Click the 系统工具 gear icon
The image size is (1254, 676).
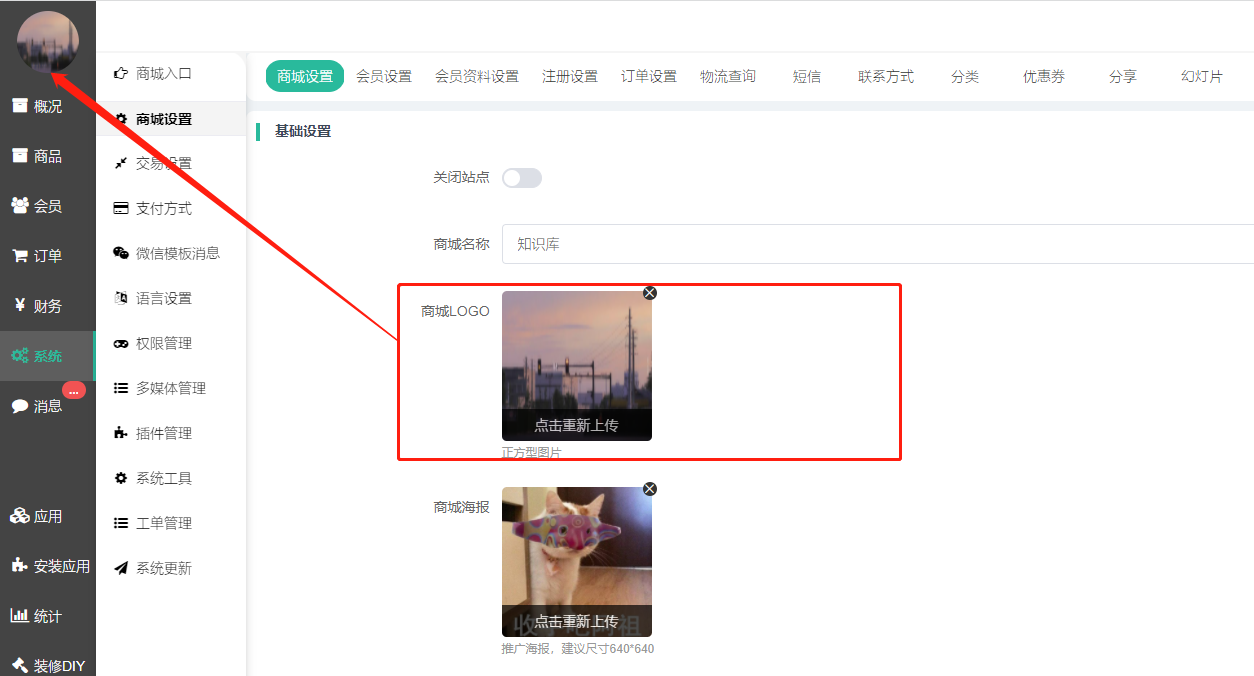coord(121,478)
